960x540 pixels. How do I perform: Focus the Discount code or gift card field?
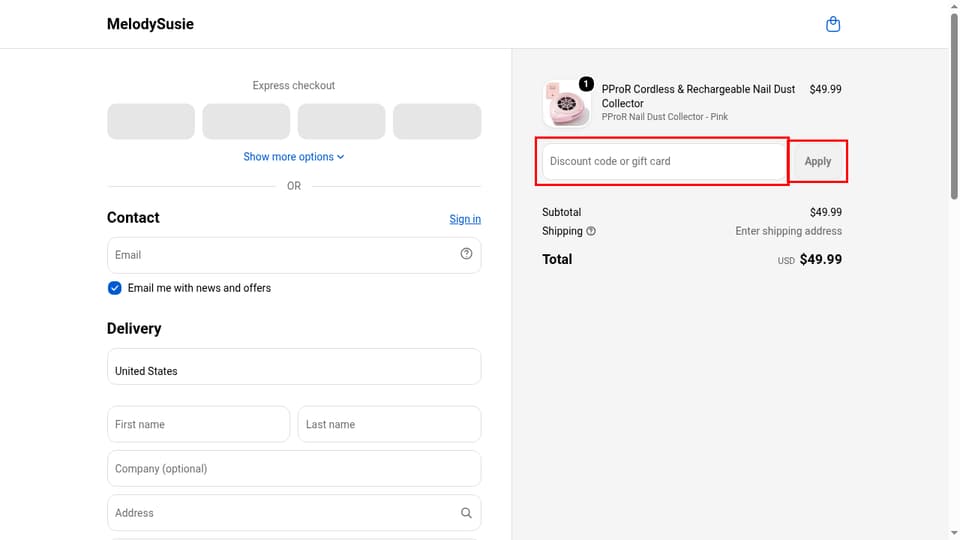click(664, 161)
